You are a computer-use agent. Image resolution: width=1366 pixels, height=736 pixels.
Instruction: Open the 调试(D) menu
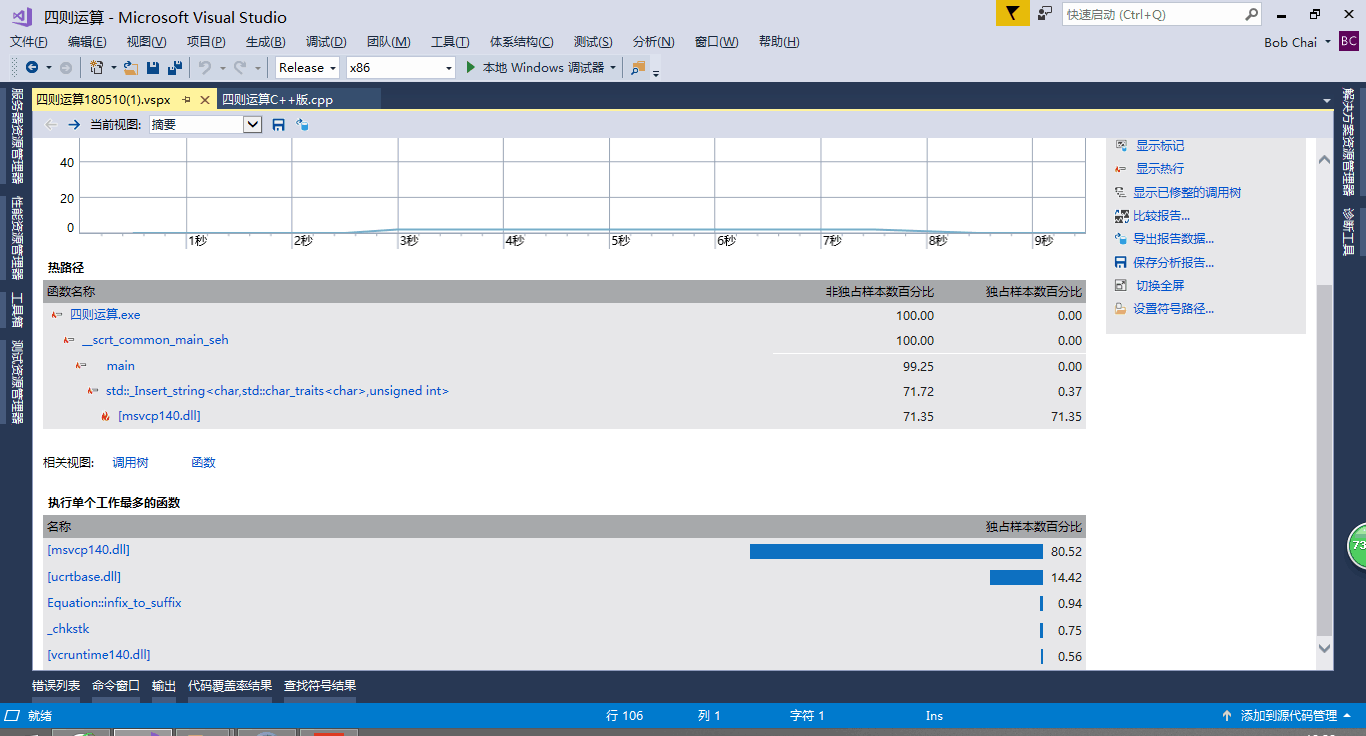click(x=326, y=42)
